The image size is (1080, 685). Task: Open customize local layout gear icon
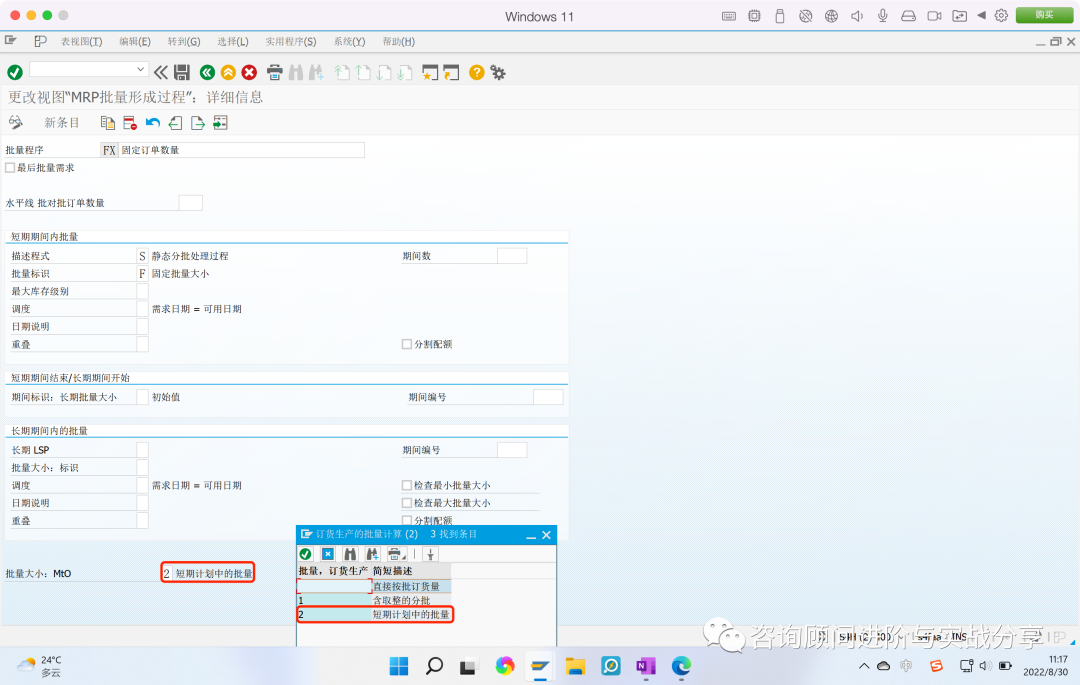point(498,72)
